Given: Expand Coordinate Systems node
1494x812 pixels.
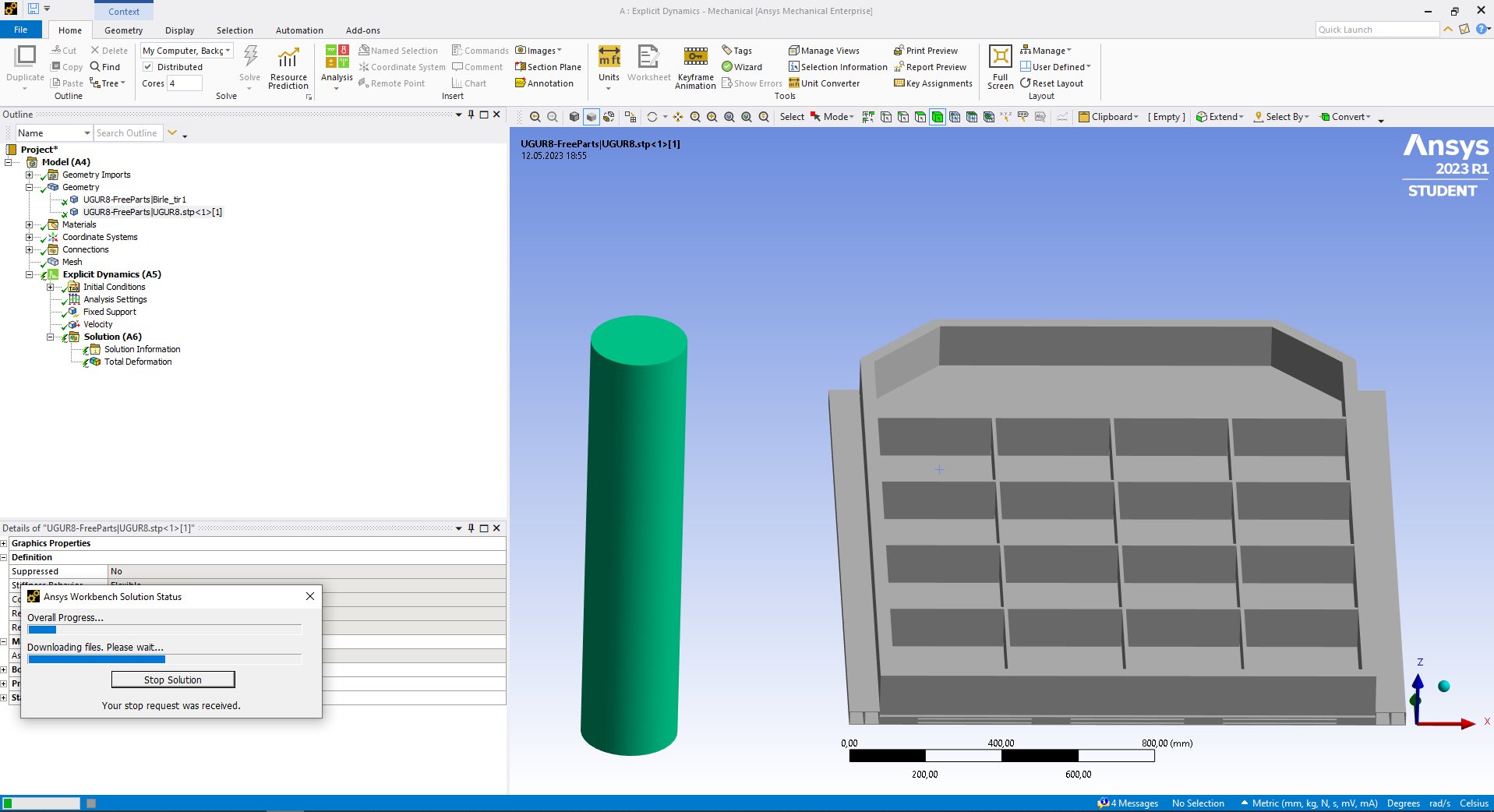Looking at the screenshot, I should pyautogui.click(x=30, y=237).
